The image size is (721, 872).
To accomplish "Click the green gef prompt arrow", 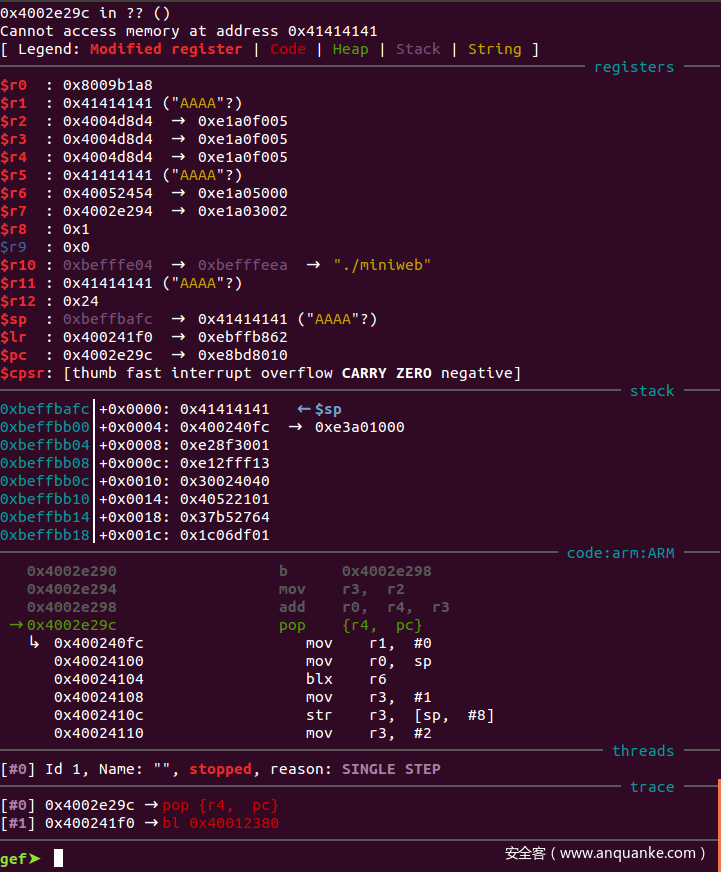I will tap(35, 858).
